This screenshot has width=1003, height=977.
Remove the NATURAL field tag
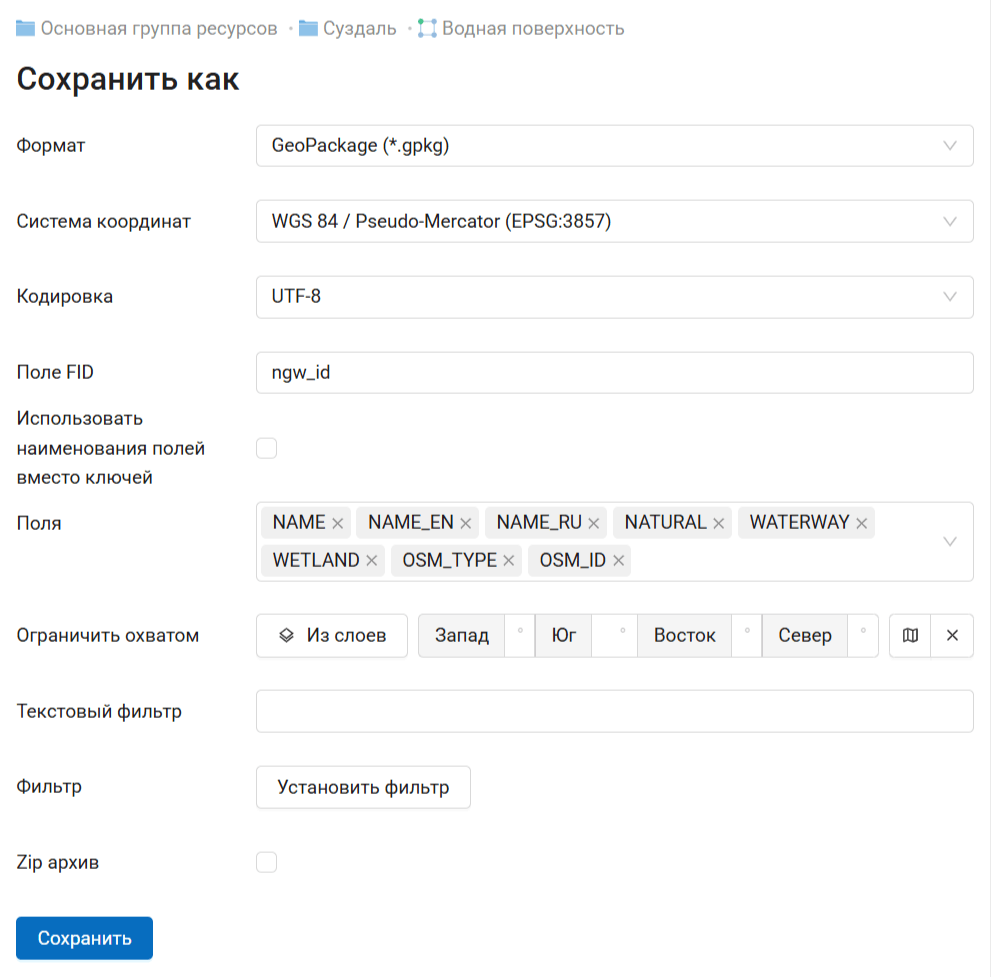(718, 523)
